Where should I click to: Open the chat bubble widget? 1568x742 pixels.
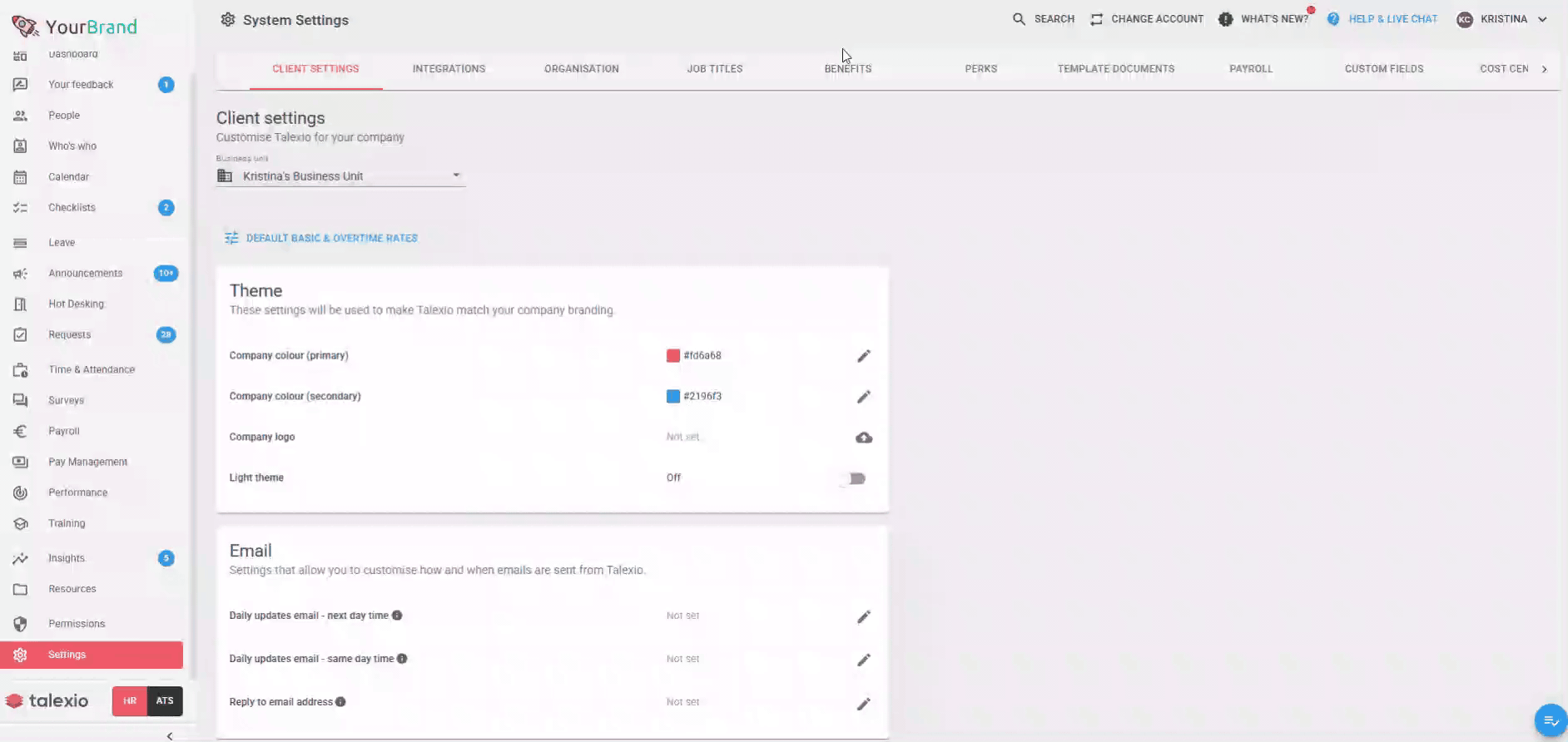[x=1551, y=720]
